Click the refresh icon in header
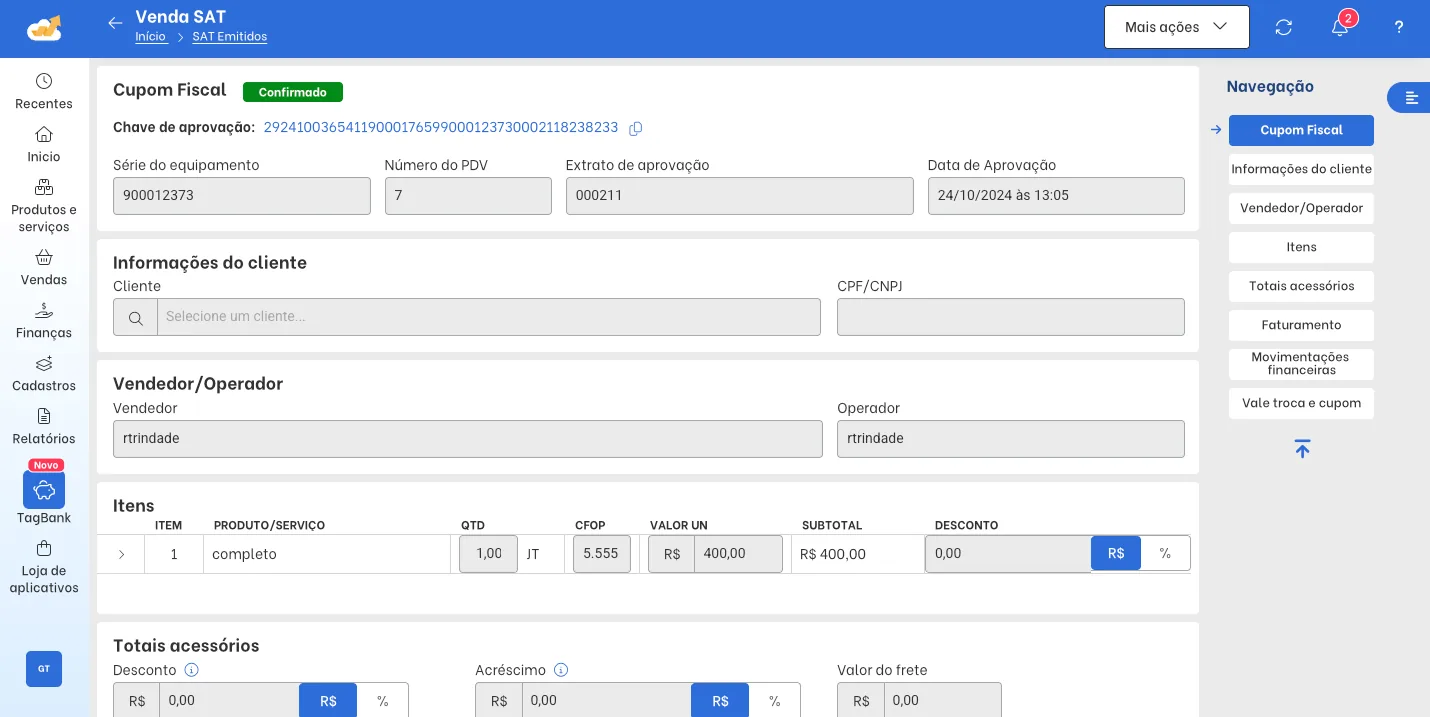 (x=1284, y=27)
